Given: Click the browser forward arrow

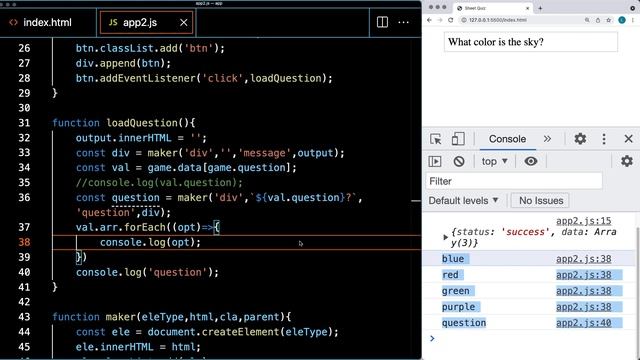Looking at the screenshot, I should [440, 20].
